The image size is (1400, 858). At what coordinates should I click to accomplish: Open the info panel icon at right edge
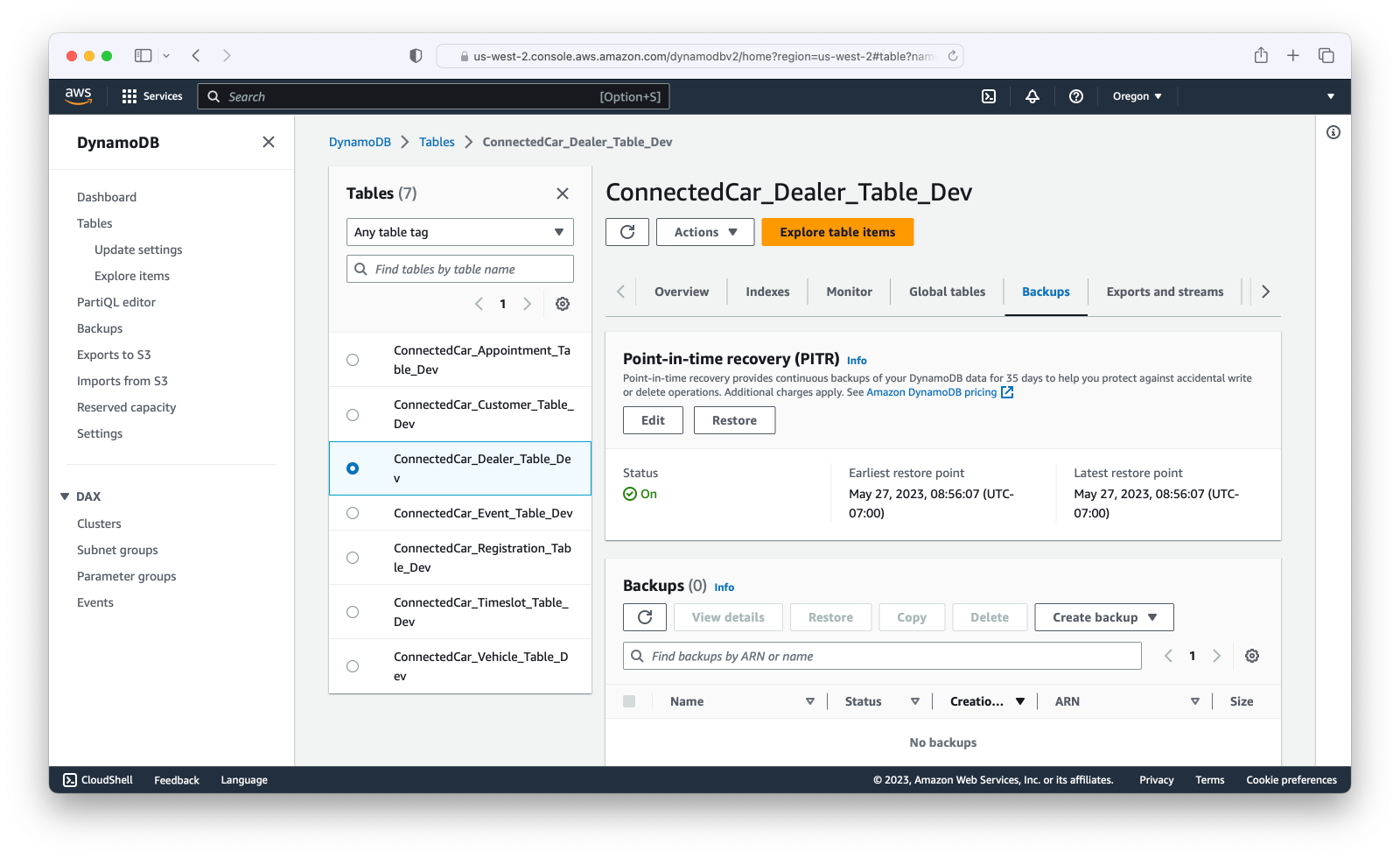tap(1333, 132)
